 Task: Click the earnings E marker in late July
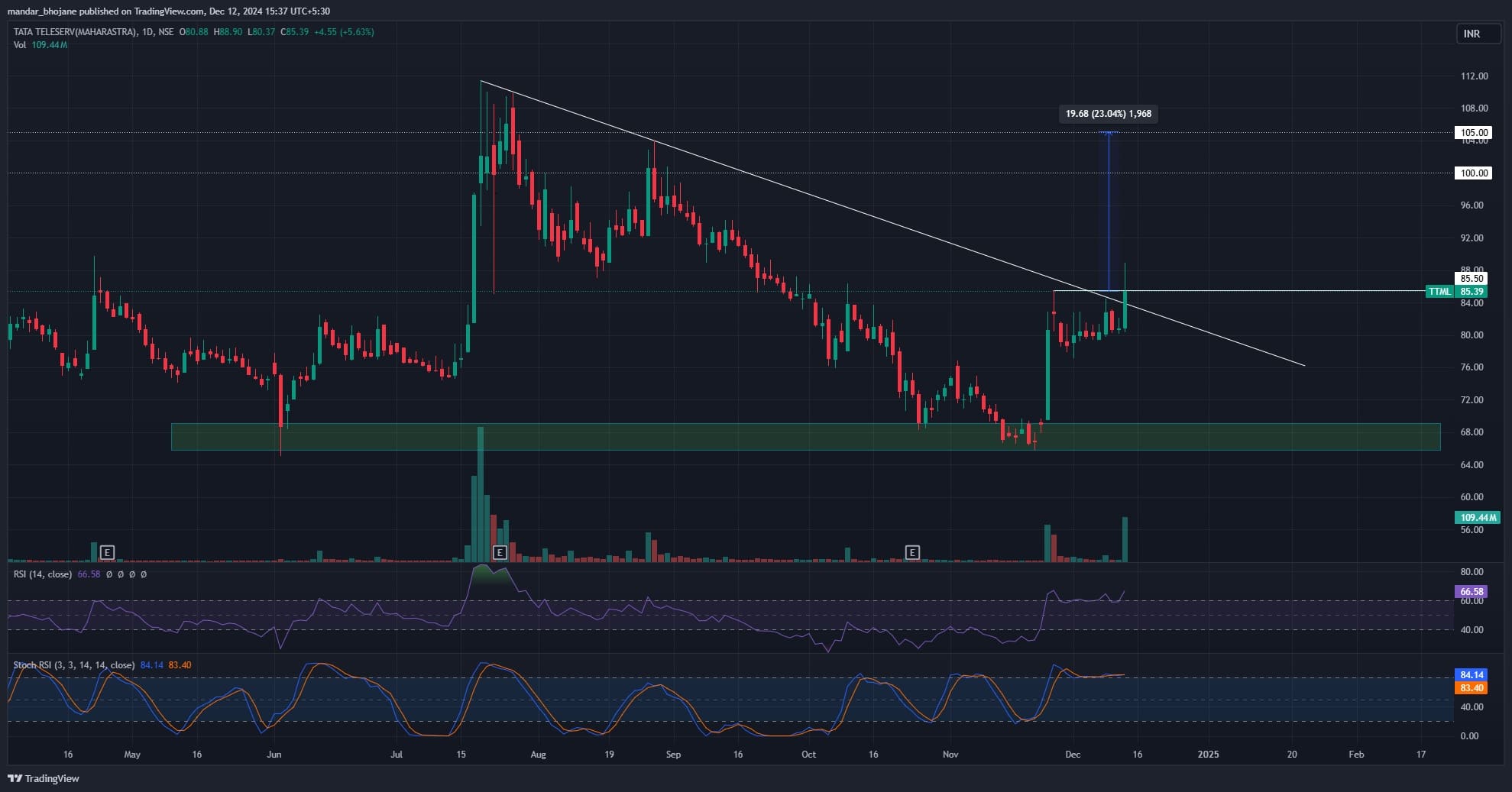500,551
